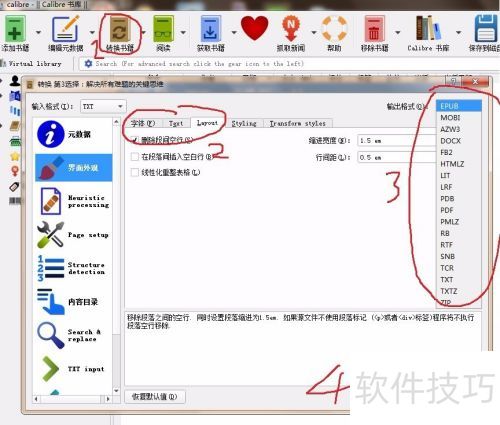This screenshot has height=425, width=500.
Task: Select HTMLZ output format
Action: [x=459, y=164]
